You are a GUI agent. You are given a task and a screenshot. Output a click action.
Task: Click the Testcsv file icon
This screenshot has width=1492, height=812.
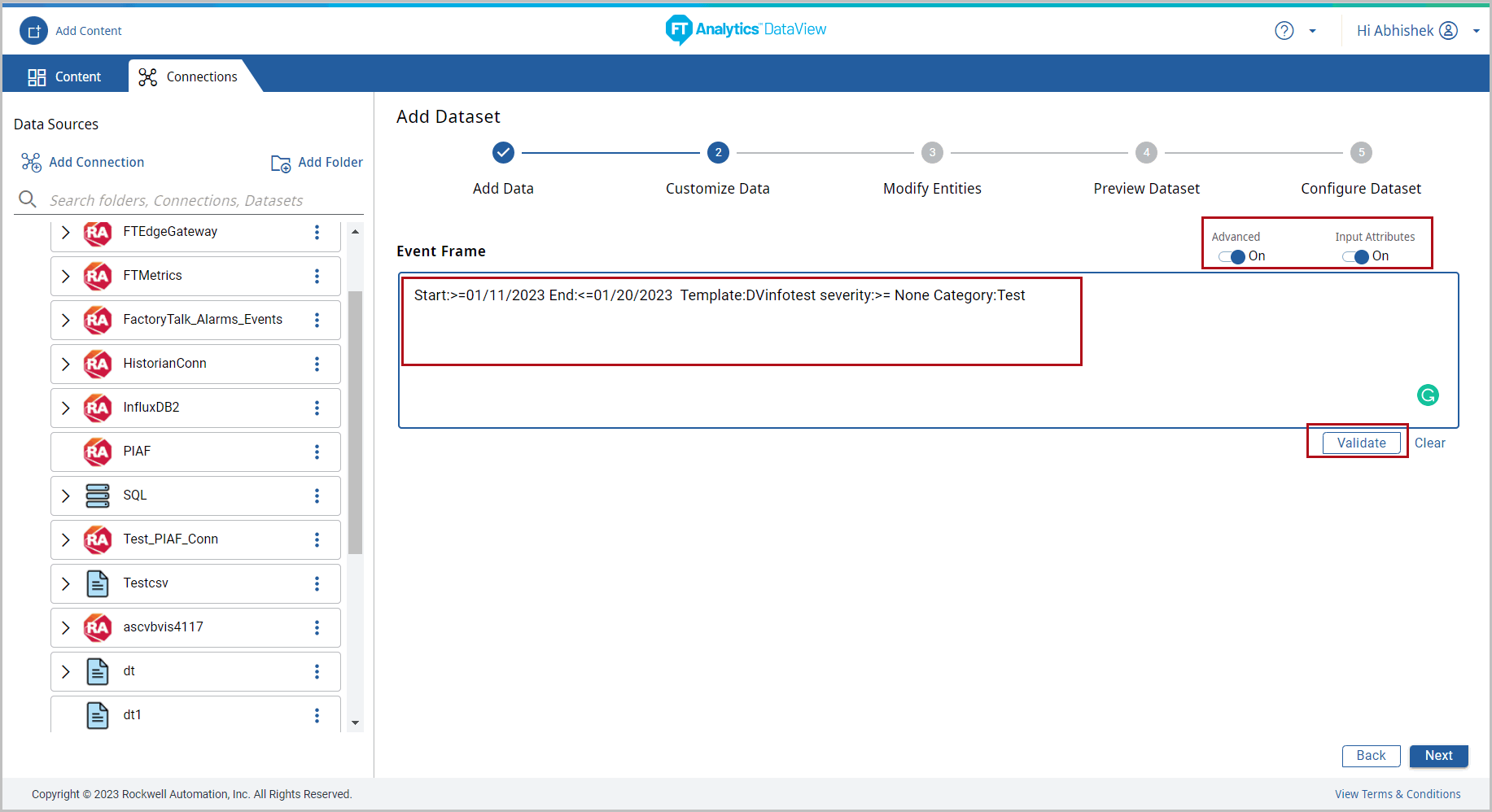98,584
